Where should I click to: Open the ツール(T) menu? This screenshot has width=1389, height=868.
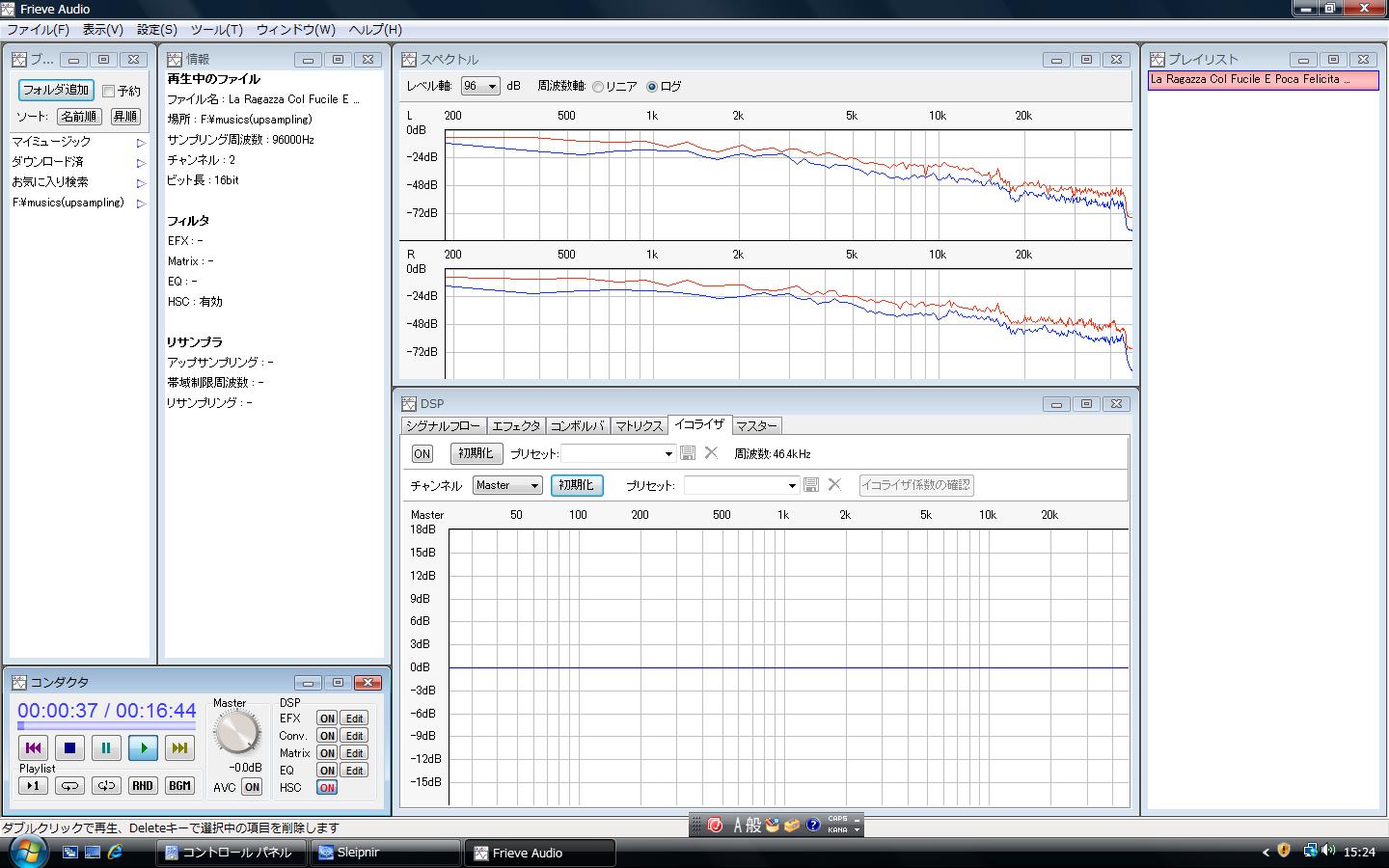click(x=217, y=30)
